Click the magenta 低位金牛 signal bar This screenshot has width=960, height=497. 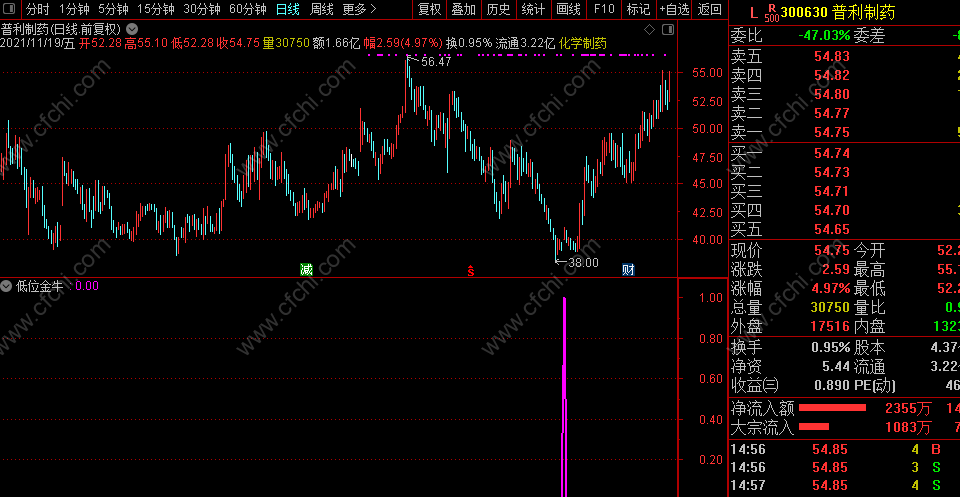(564, 397)
